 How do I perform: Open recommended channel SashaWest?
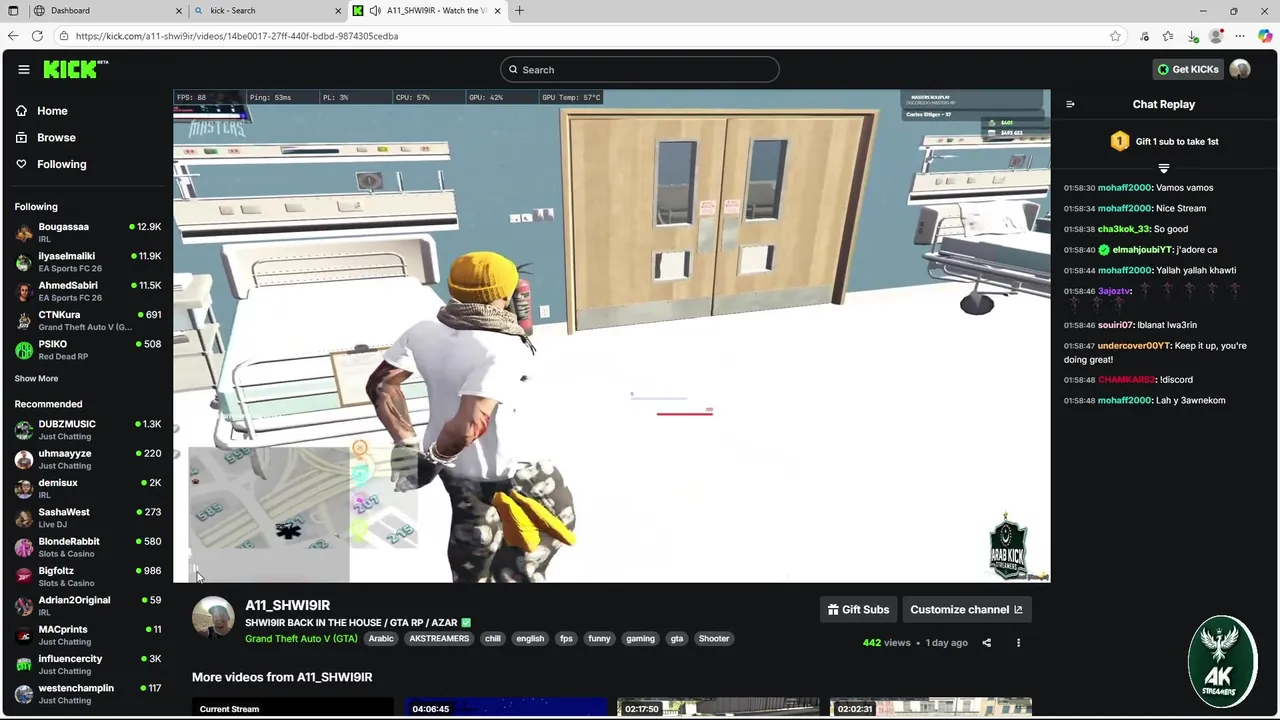(x=87, y=518)
